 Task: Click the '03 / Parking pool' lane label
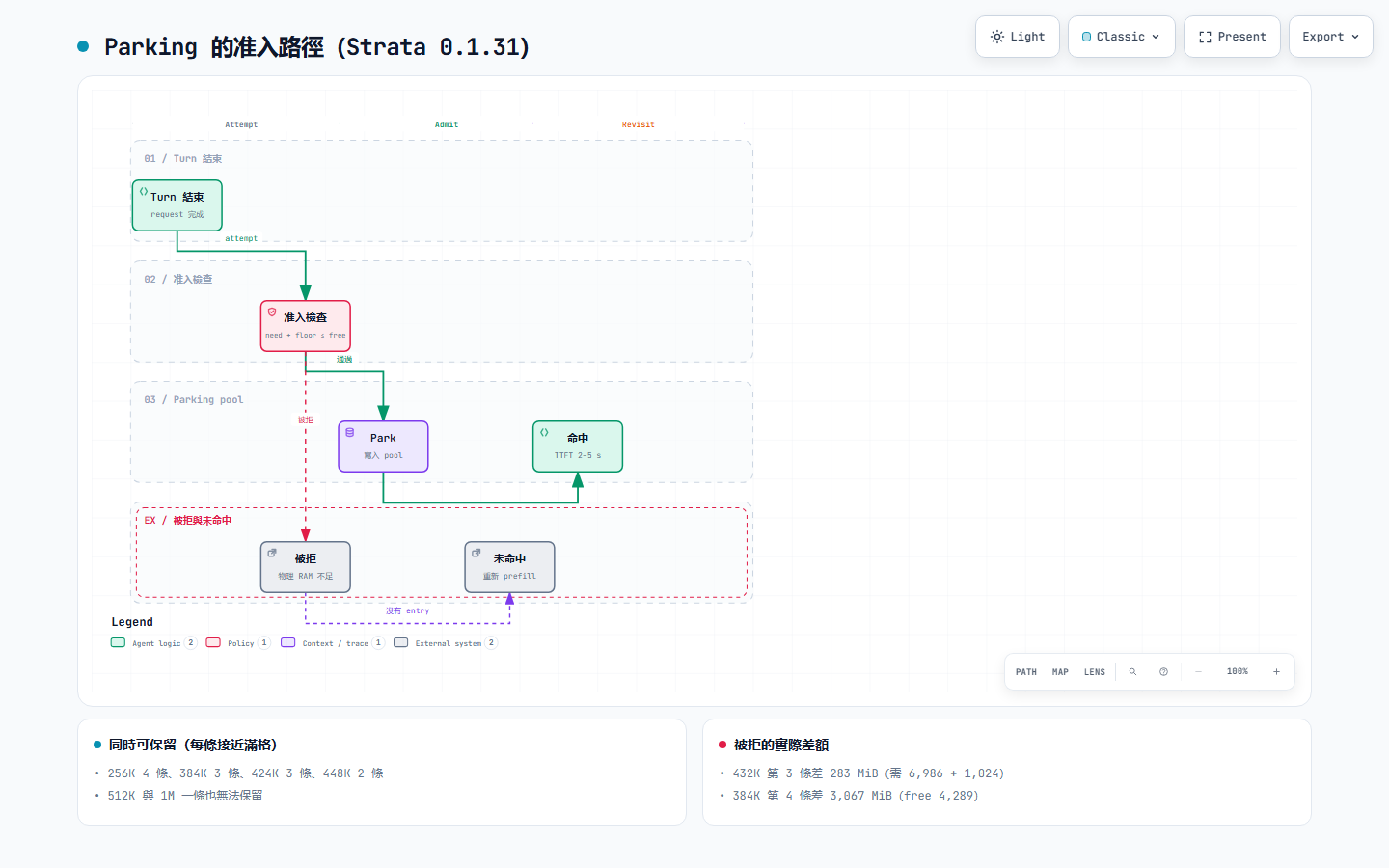pyautogui.click(x=194, y=400)
